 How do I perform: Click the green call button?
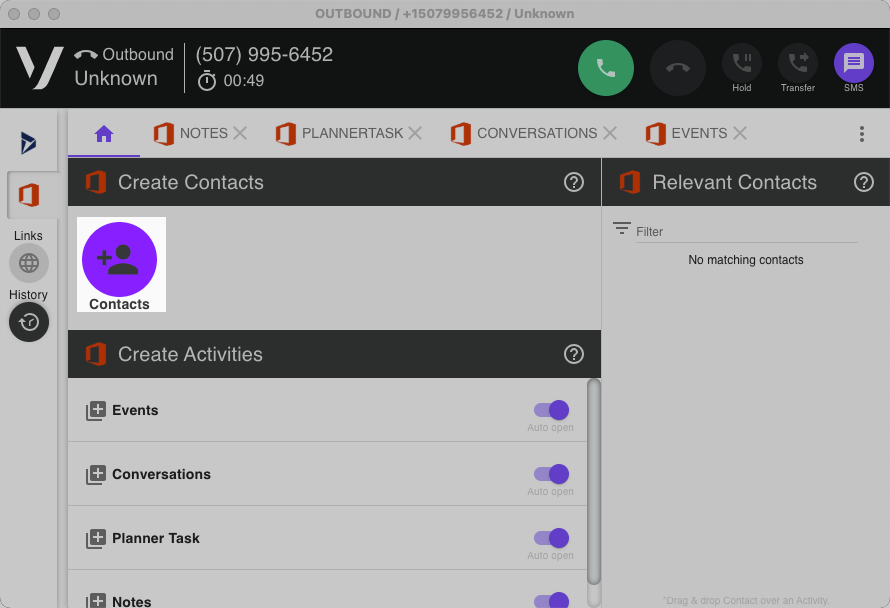606,68
